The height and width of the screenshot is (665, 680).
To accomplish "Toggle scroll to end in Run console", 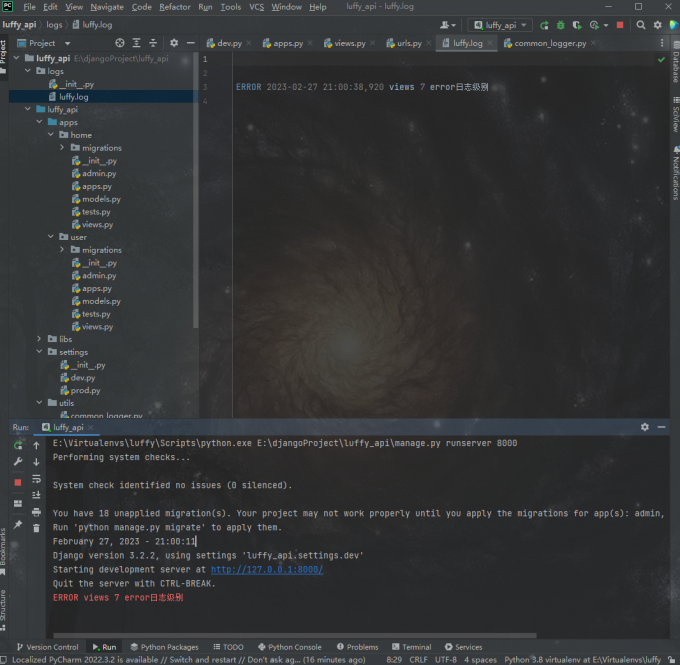I will [36, 494].
